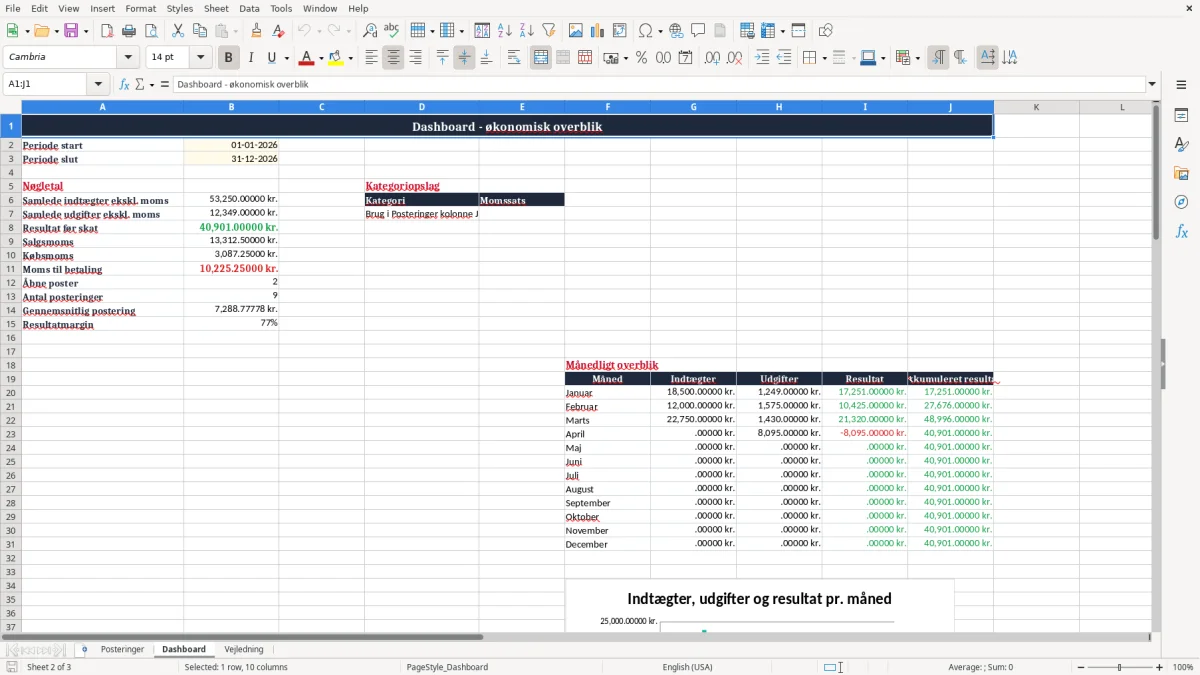Sort ascending A to Z

coord(505,31)
